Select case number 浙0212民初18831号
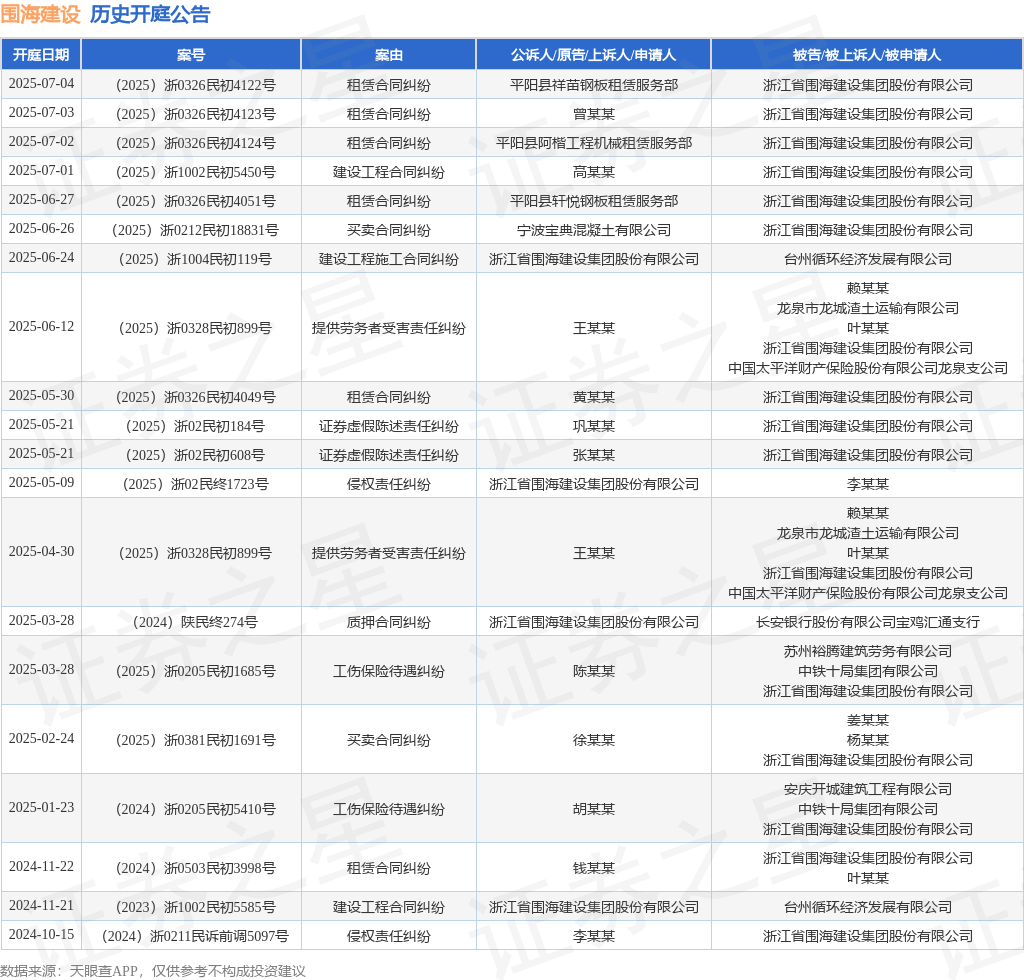Image resolution: width=1024 pixels, height=980 pixels. (195, 230)
